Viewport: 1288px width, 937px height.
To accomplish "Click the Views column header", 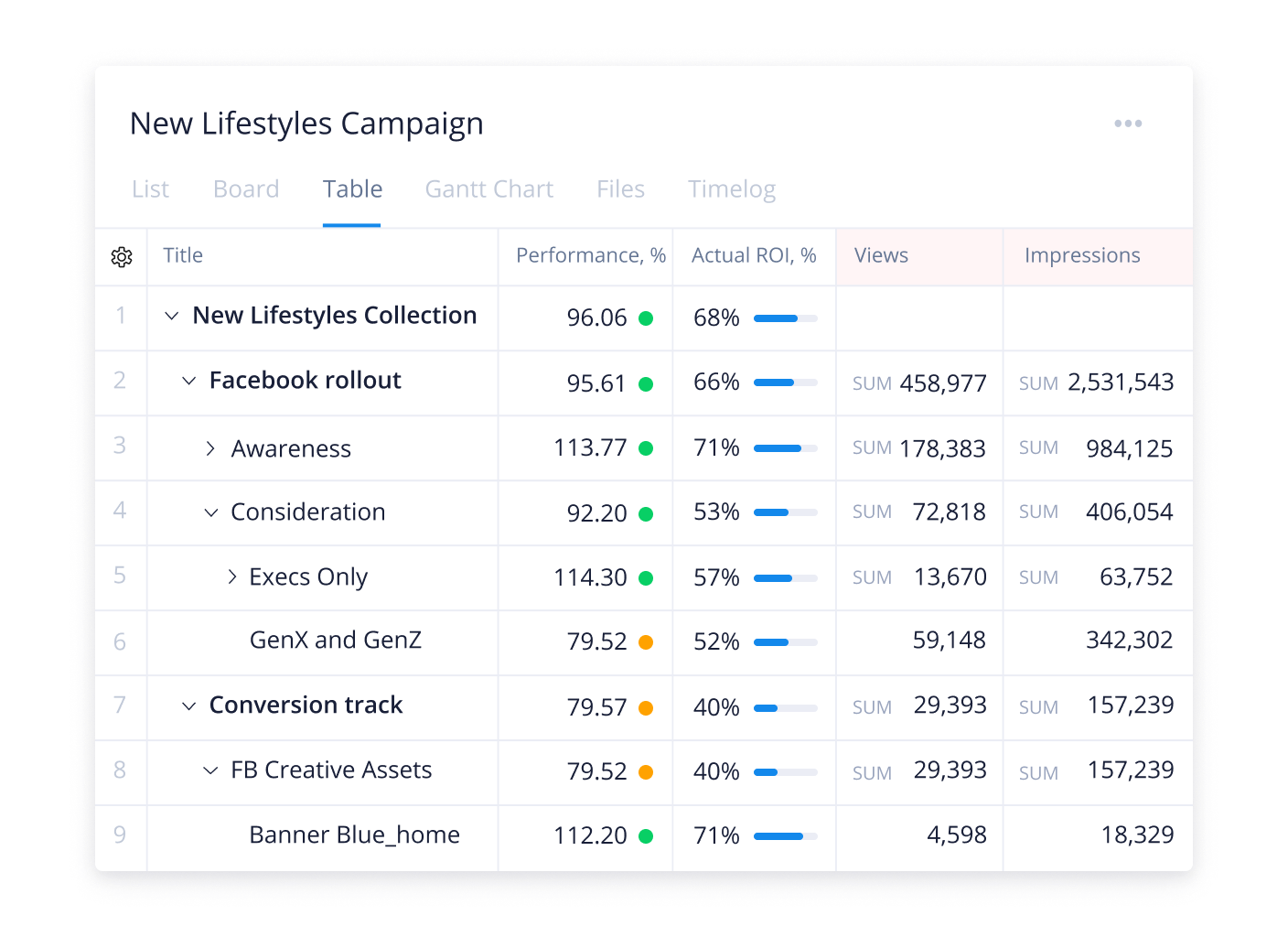I will pyautogui.click(x=881, y=256).
